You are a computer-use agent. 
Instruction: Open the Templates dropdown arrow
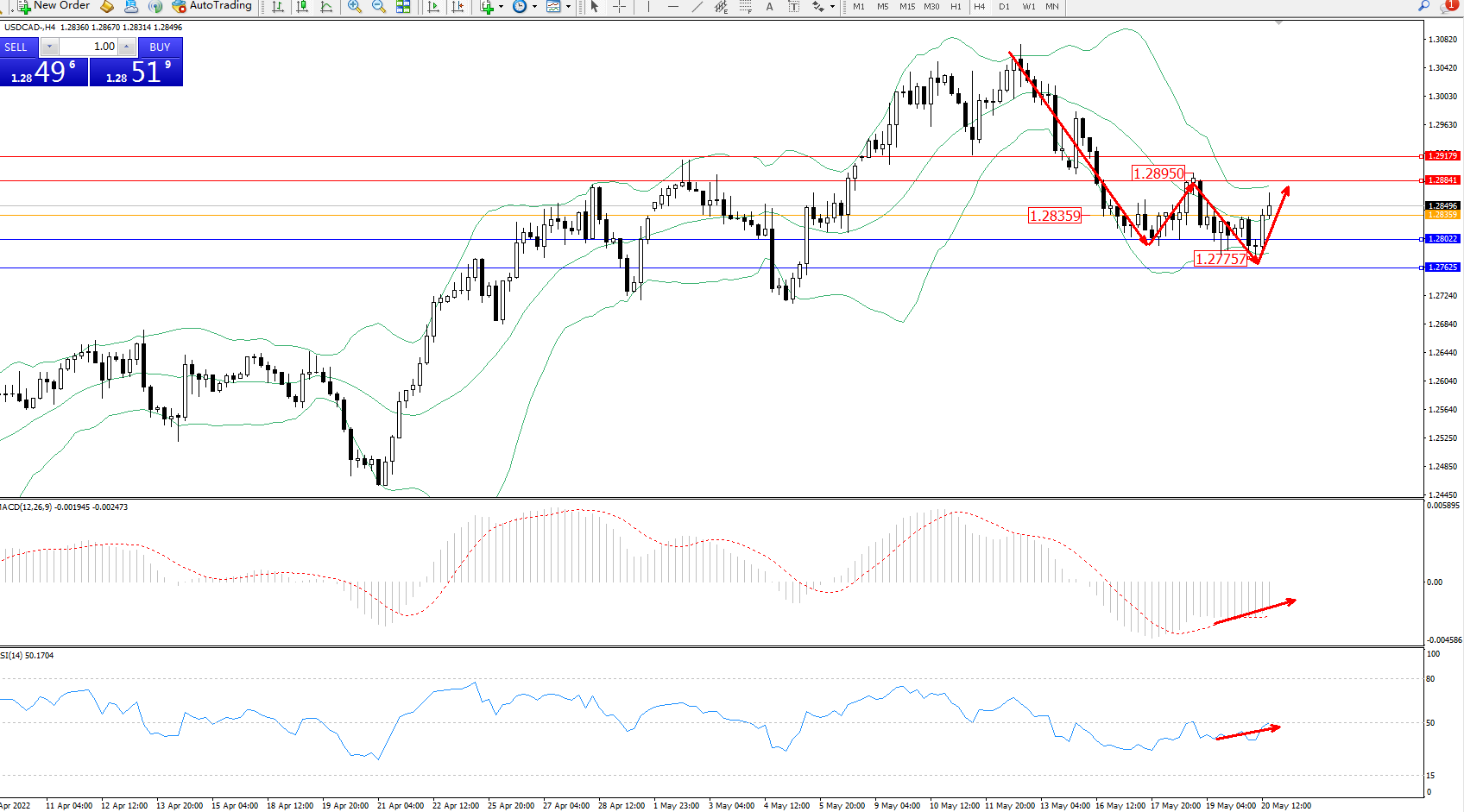coord(568,7)
